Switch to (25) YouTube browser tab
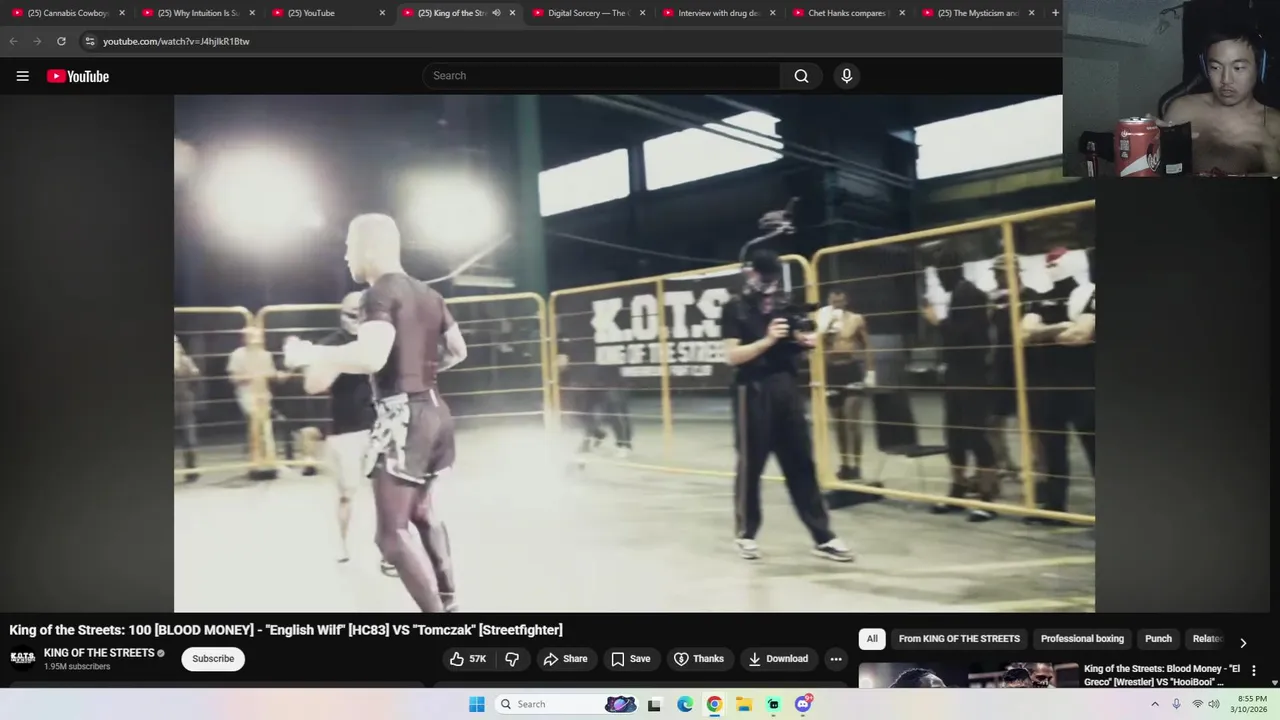Image resolution: width=1280 pixels, height=720 pixels. pyautogui.click(x=325, y=13)
